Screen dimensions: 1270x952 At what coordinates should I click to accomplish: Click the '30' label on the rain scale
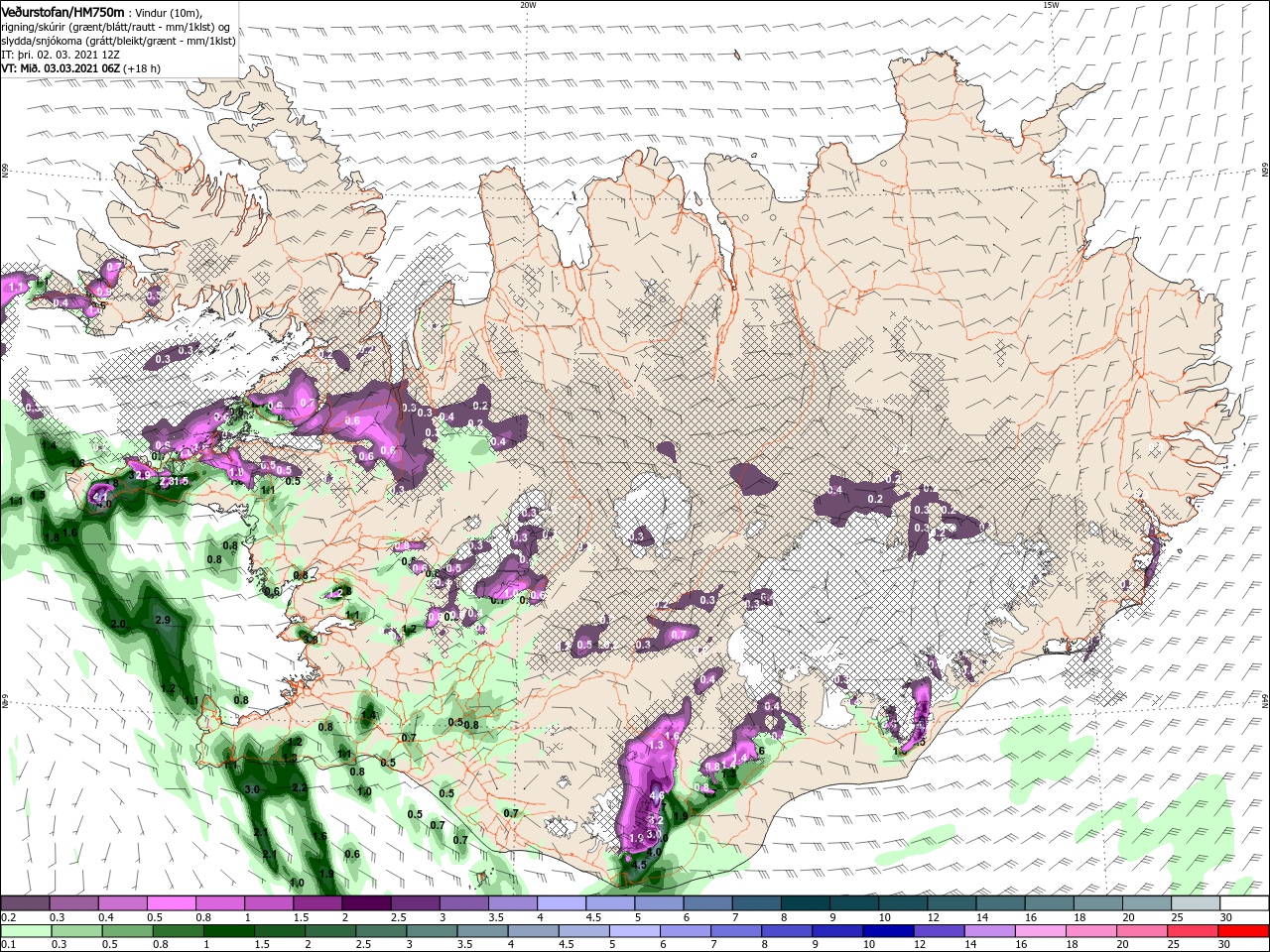point(1226,944)
